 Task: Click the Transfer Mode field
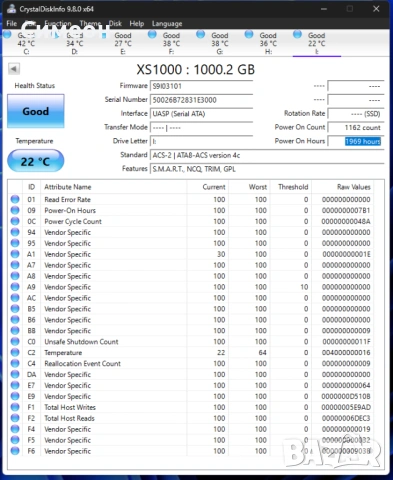click(x=201, y=128)
